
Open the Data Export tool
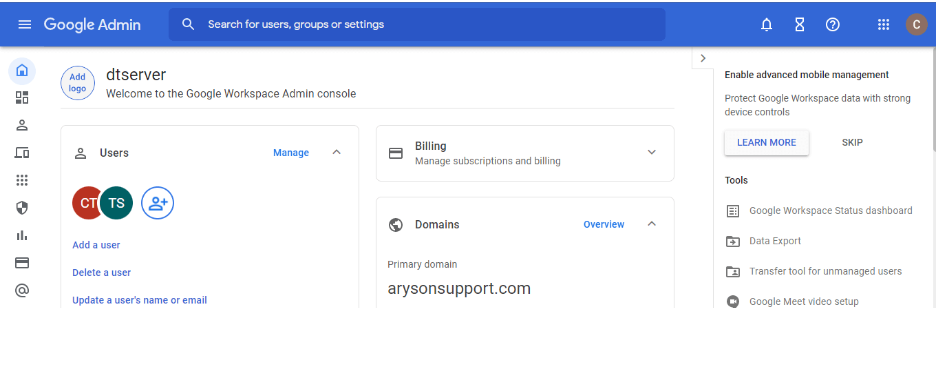(775, 241)
